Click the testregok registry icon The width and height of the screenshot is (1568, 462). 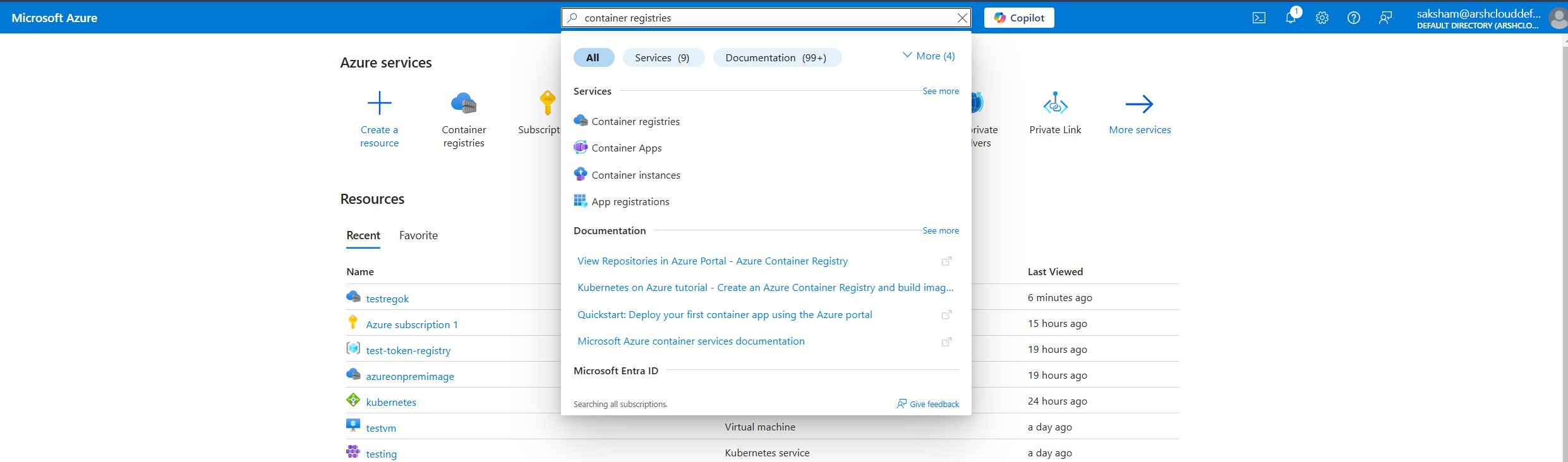pos(353,296)
